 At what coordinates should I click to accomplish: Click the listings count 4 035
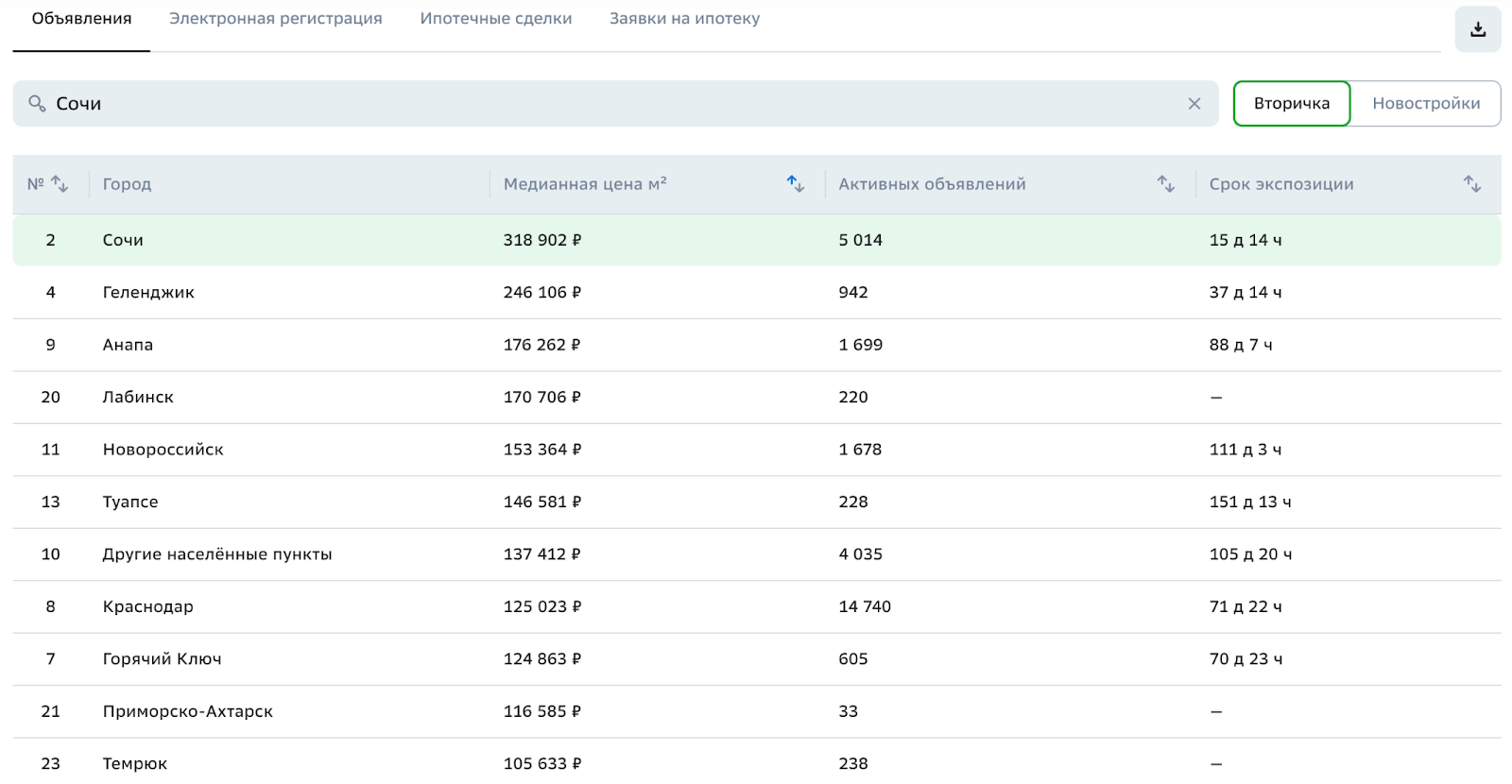(x=861, y=554)
